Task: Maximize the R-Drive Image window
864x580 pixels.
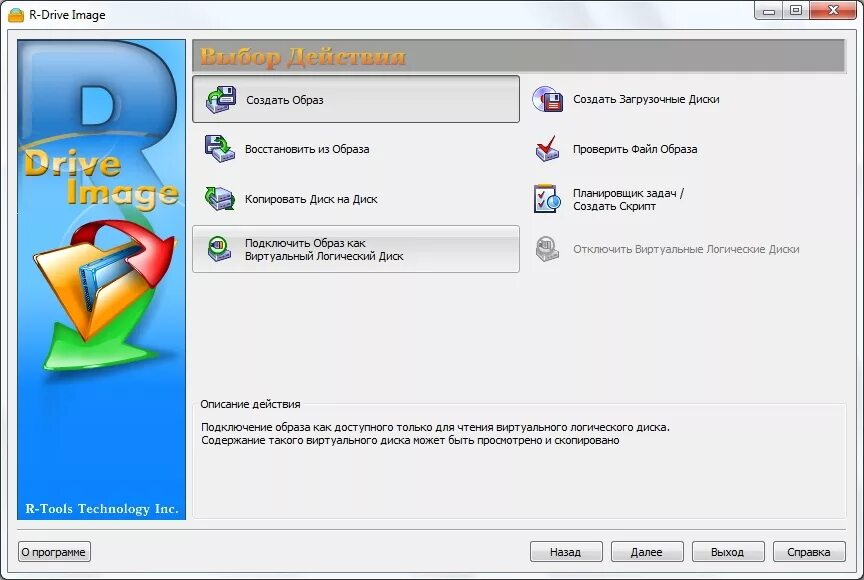Action: [796, 10]
